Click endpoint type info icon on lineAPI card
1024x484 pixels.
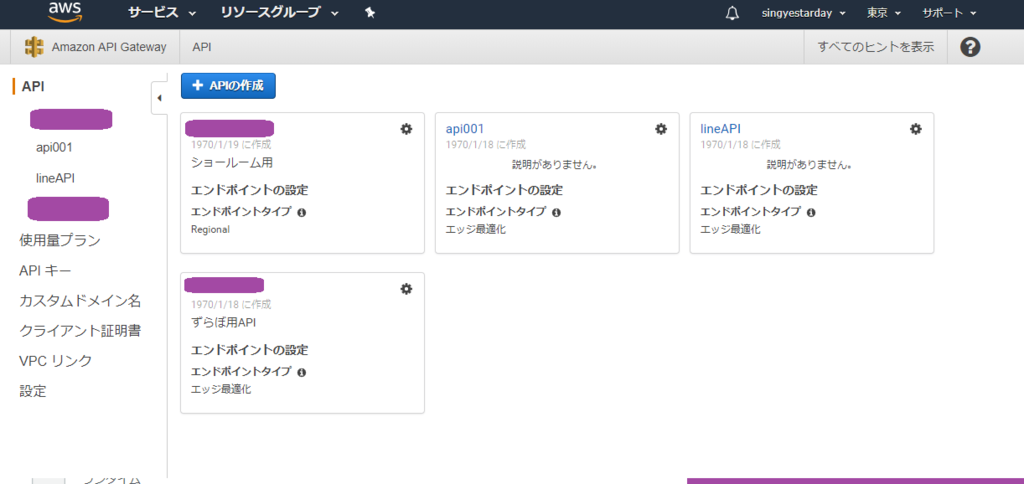click(x=810, y=213)
